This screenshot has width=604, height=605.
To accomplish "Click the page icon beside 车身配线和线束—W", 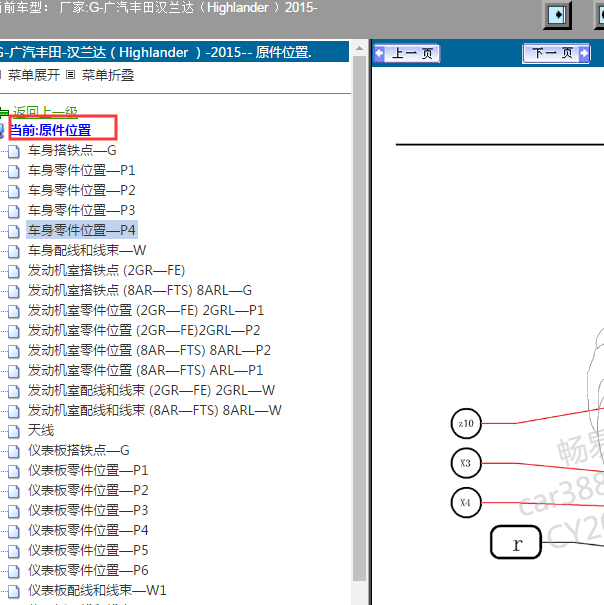I will [14, 251].
